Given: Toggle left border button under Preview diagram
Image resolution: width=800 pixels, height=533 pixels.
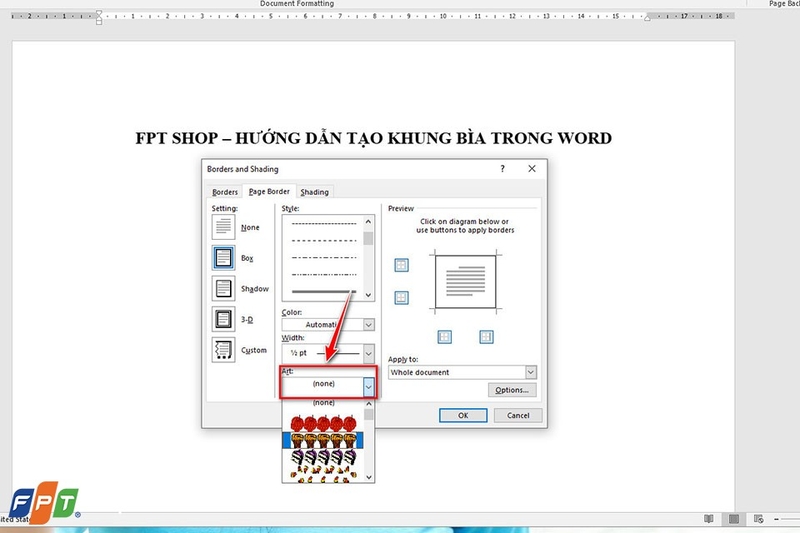Looking at the screenshot, I should click(x=444, y=337).
